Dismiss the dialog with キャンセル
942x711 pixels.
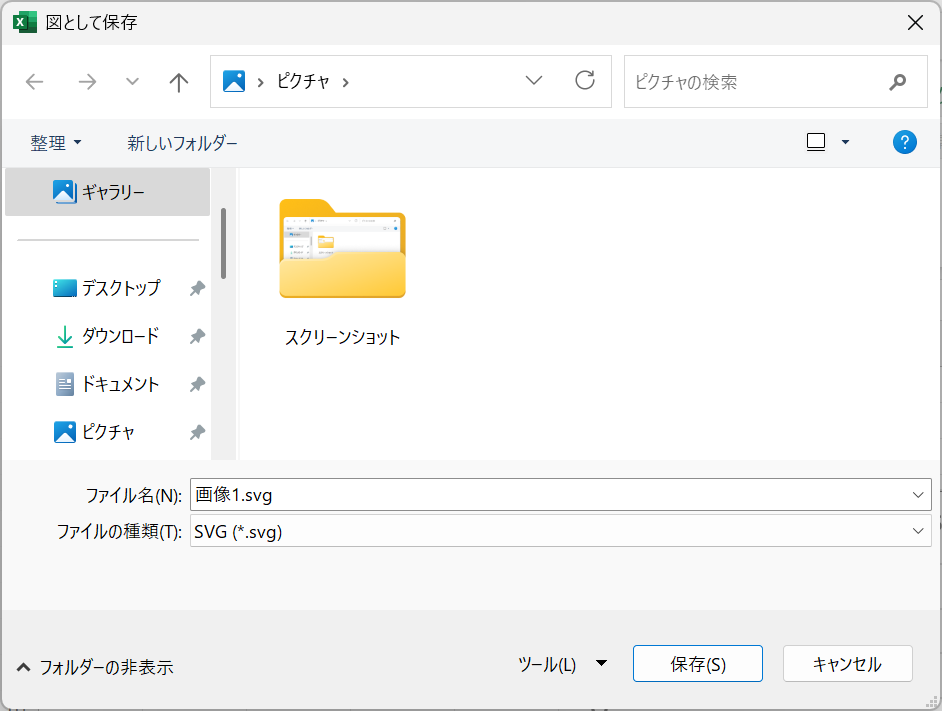click(x=847, y=663)
